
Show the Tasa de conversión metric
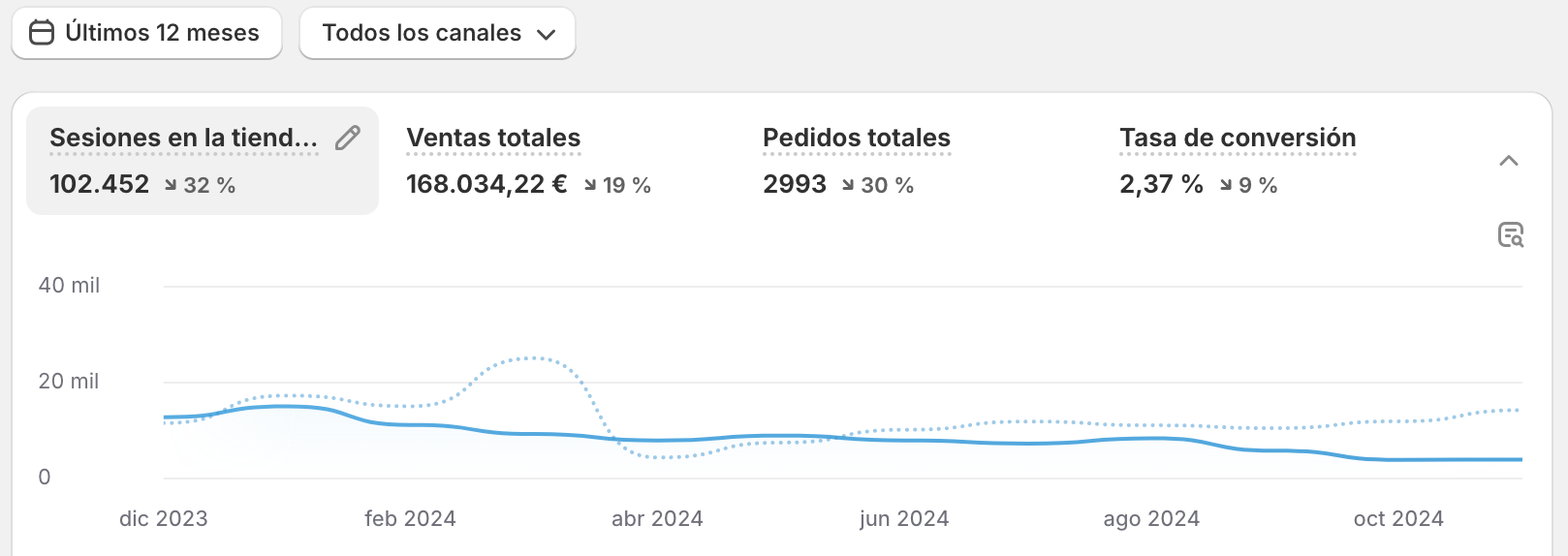tap(1238, 139)
